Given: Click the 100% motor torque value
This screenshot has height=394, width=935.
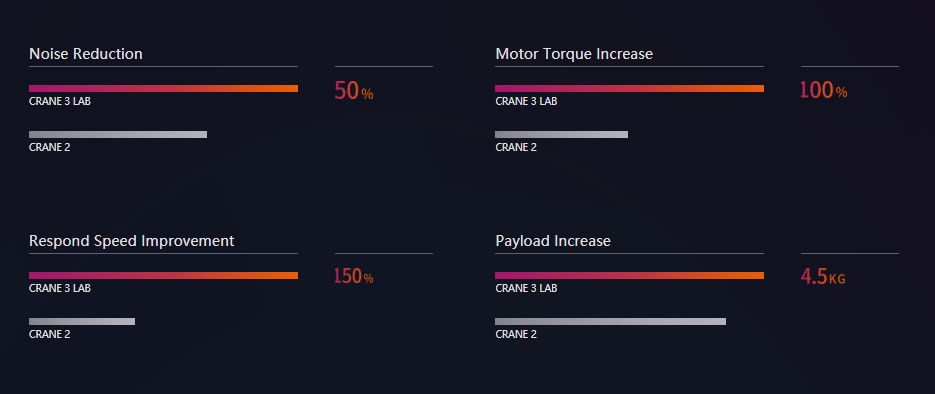Looking at the screenshot, I should (823, 91).
